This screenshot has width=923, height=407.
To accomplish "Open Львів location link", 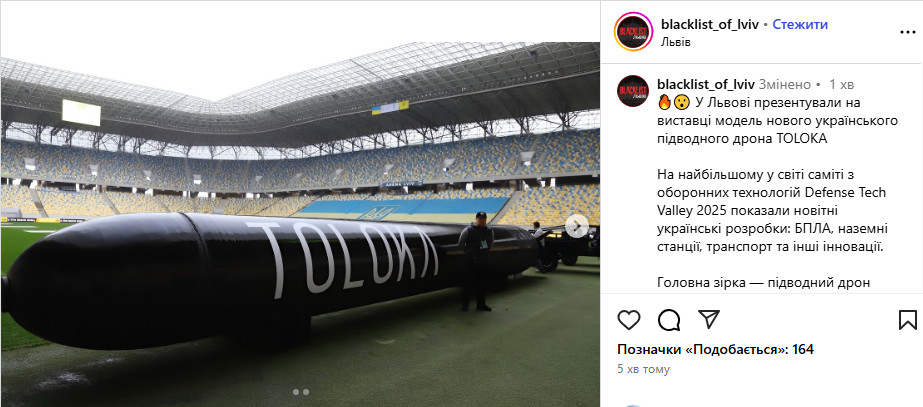I will click(x=676, y=42).
